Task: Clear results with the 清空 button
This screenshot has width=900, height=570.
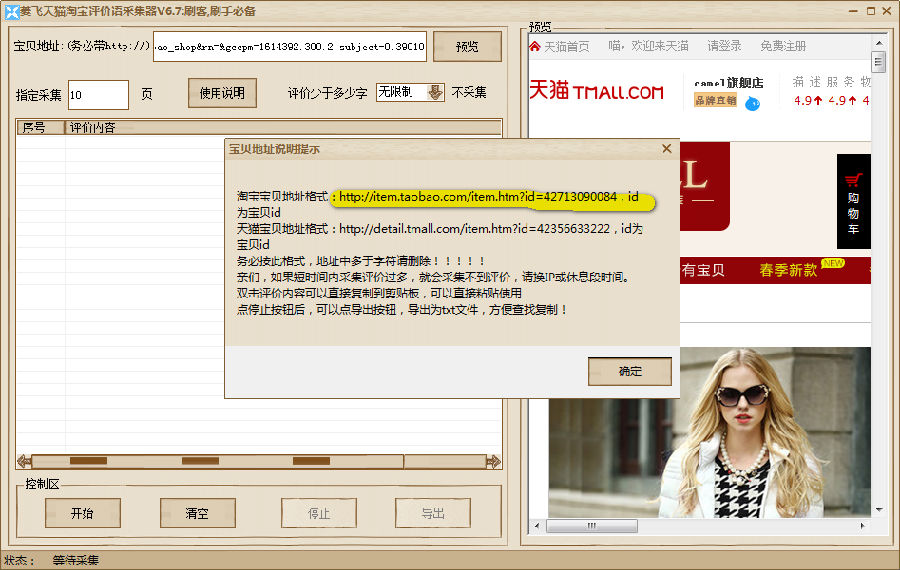Action: click(197, 513)
